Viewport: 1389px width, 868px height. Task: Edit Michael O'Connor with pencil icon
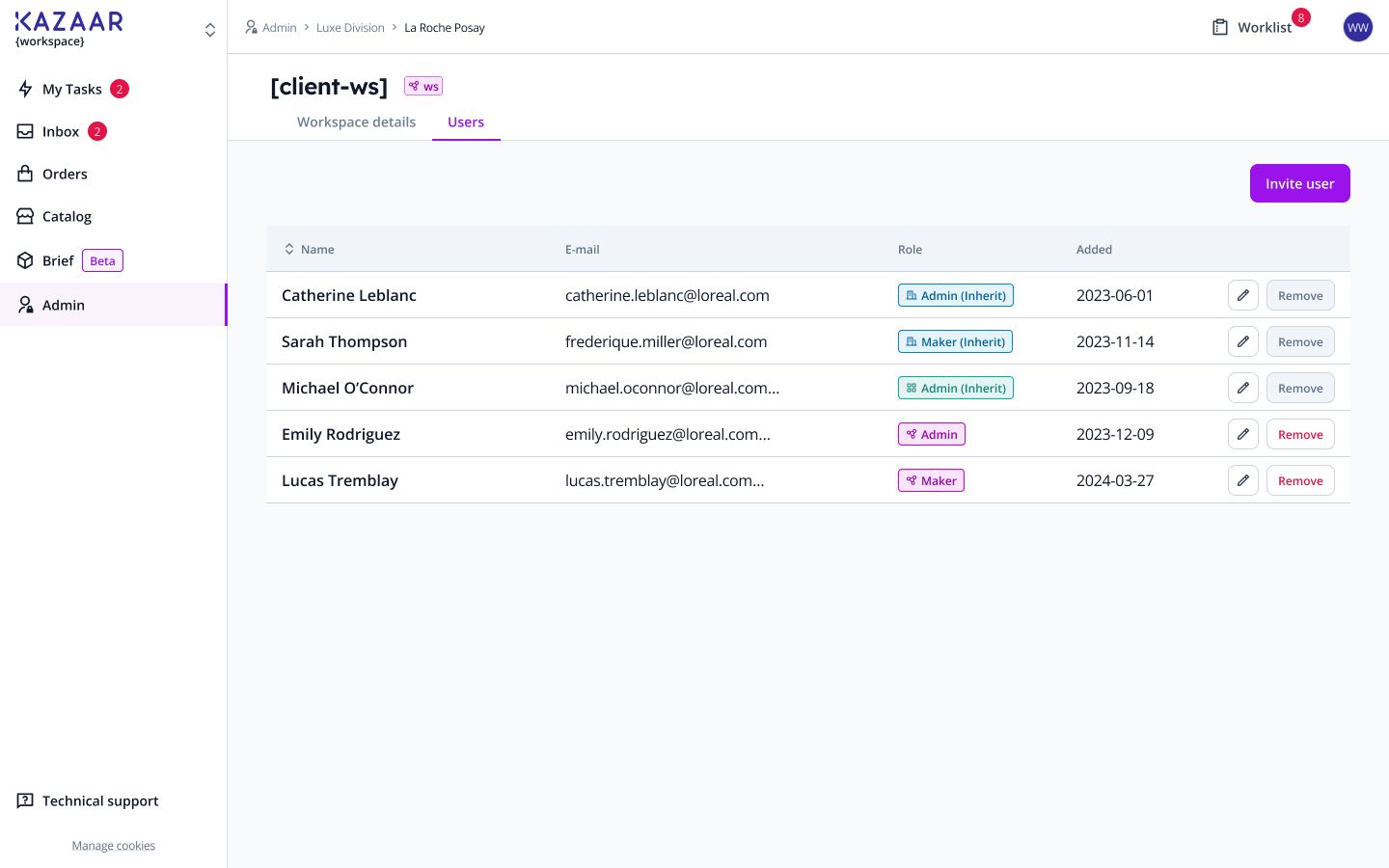click(1243, 388)
